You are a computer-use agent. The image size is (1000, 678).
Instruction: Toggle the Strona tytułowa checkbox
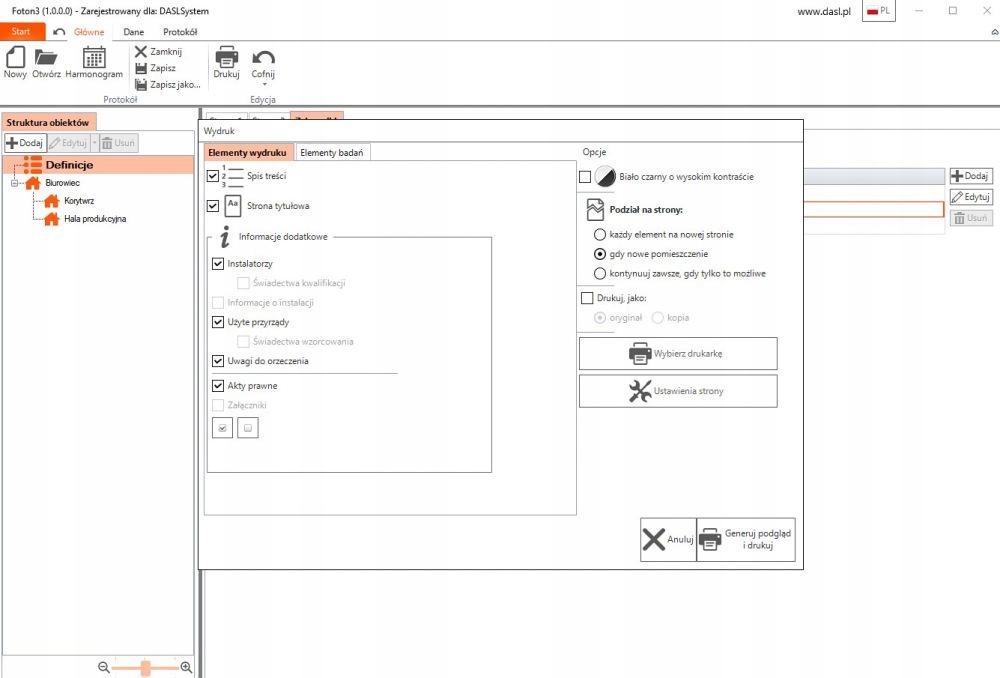[x=213, y=206]
